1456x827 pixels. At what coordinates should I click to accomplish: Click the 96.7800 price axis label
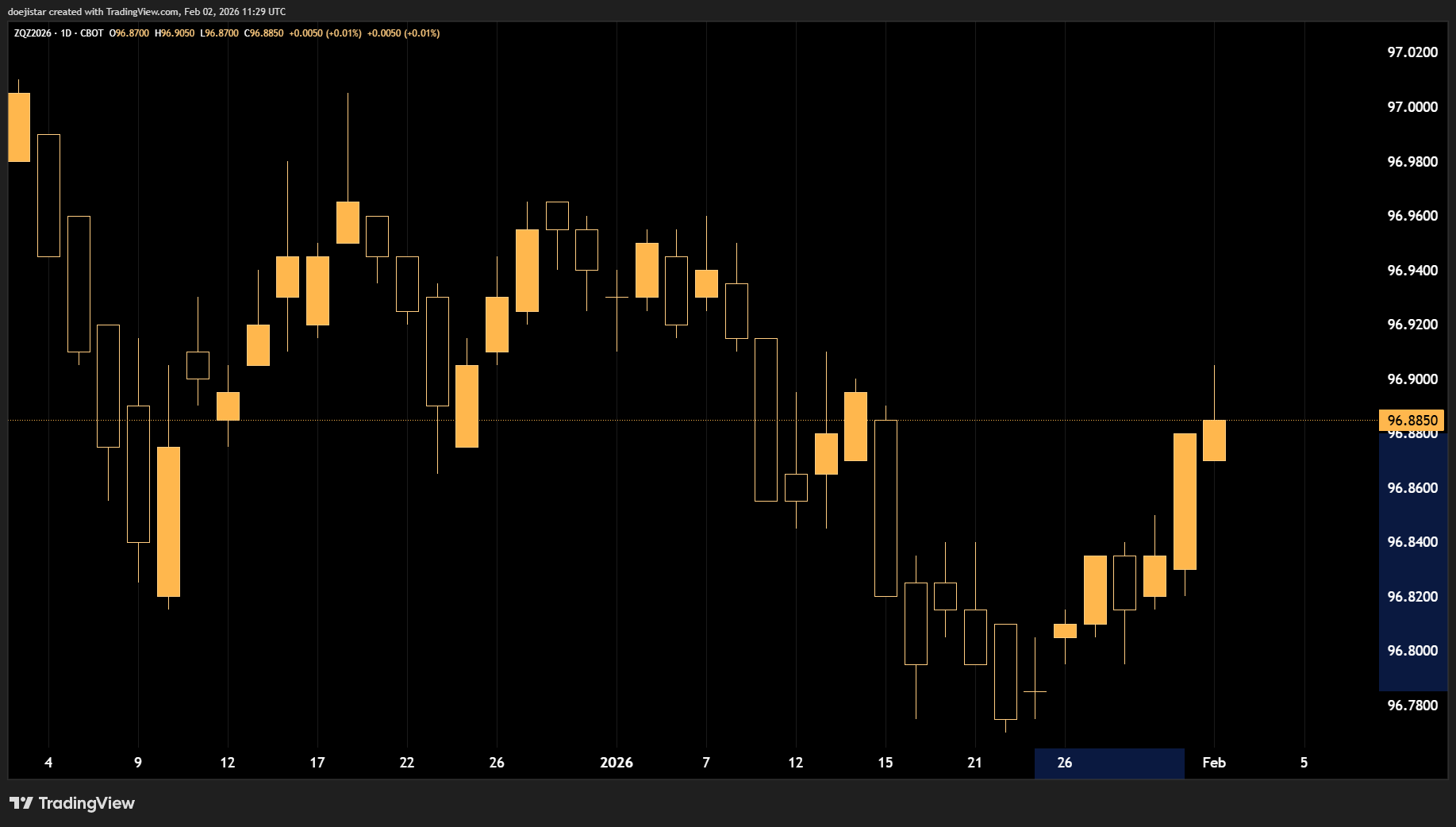[1412, 706]
